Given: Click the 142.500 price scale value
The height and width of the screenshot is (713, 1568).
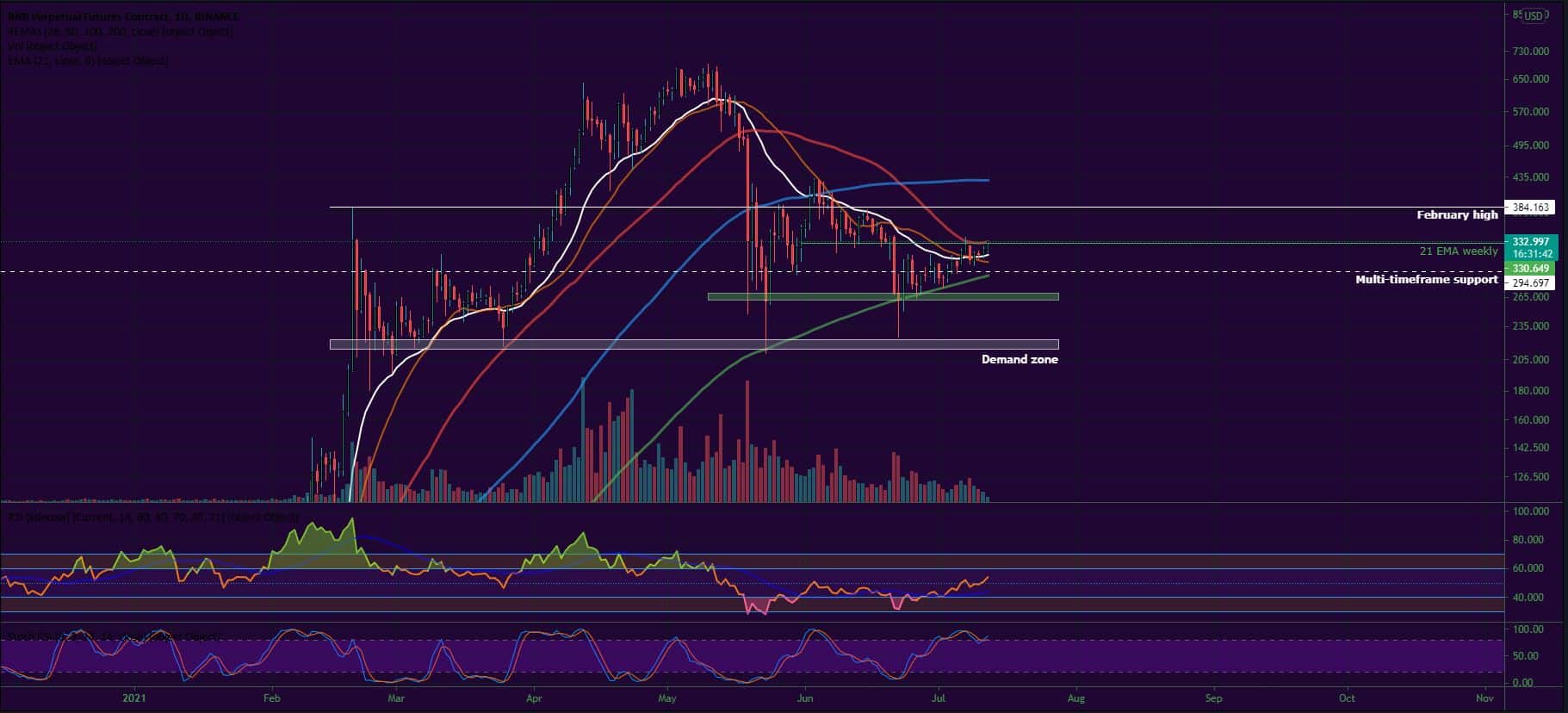Looking at the screenshot, I should tap(1530, 448).
